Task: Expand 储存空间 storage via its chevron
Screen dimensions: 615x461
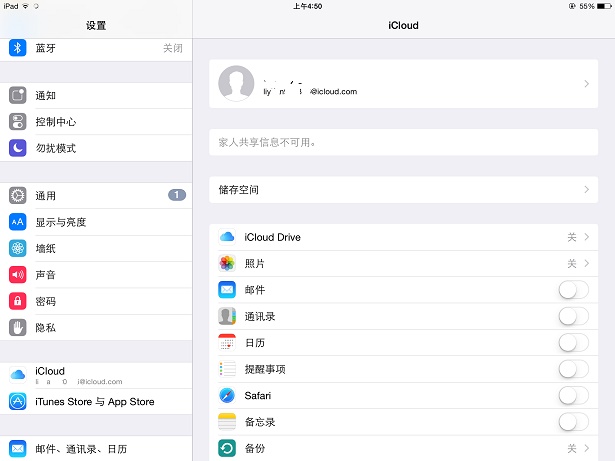Action: (586, 190)
